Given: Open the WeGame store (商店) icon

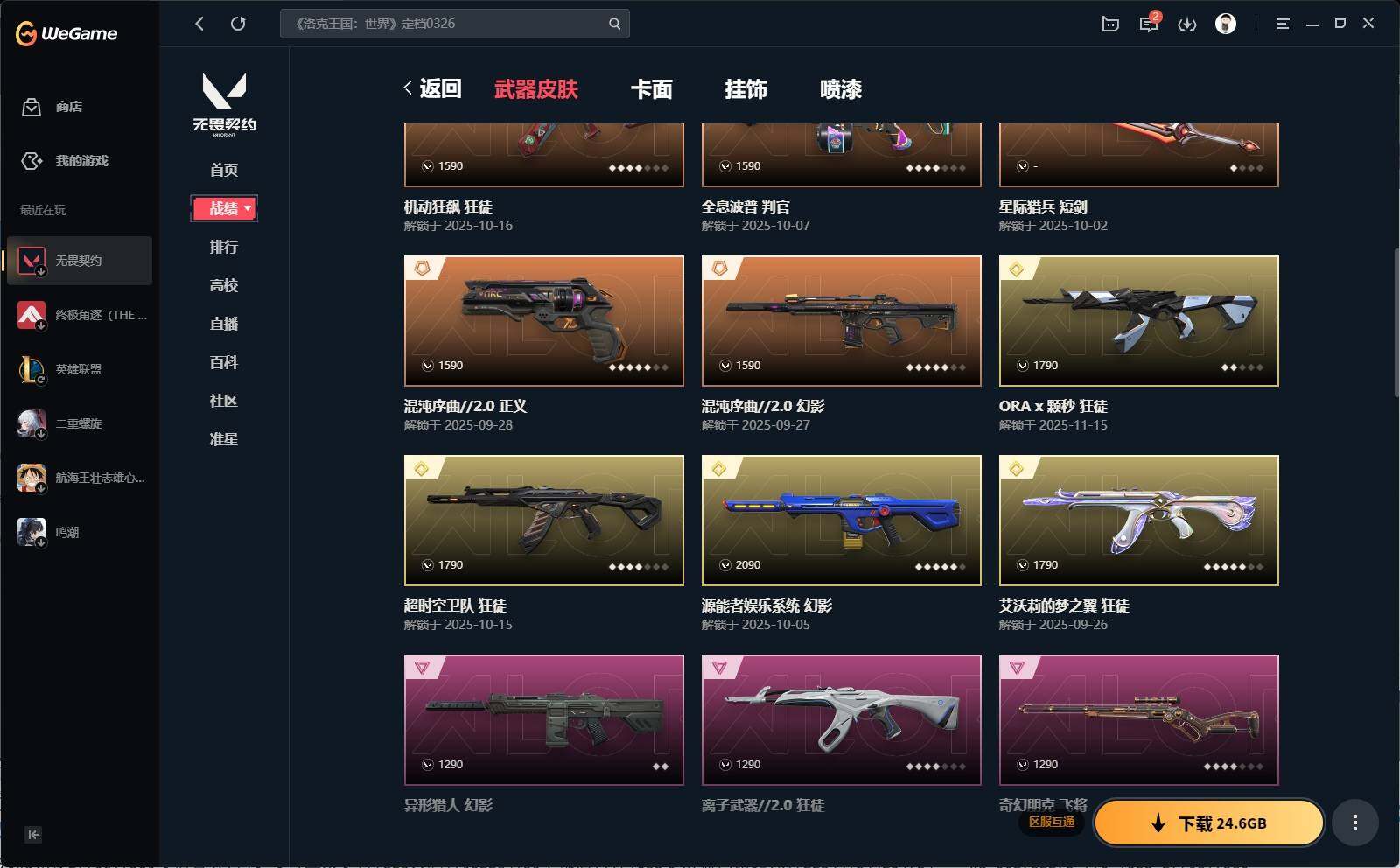Looking at the screenshot, I should tap(31, 107).
